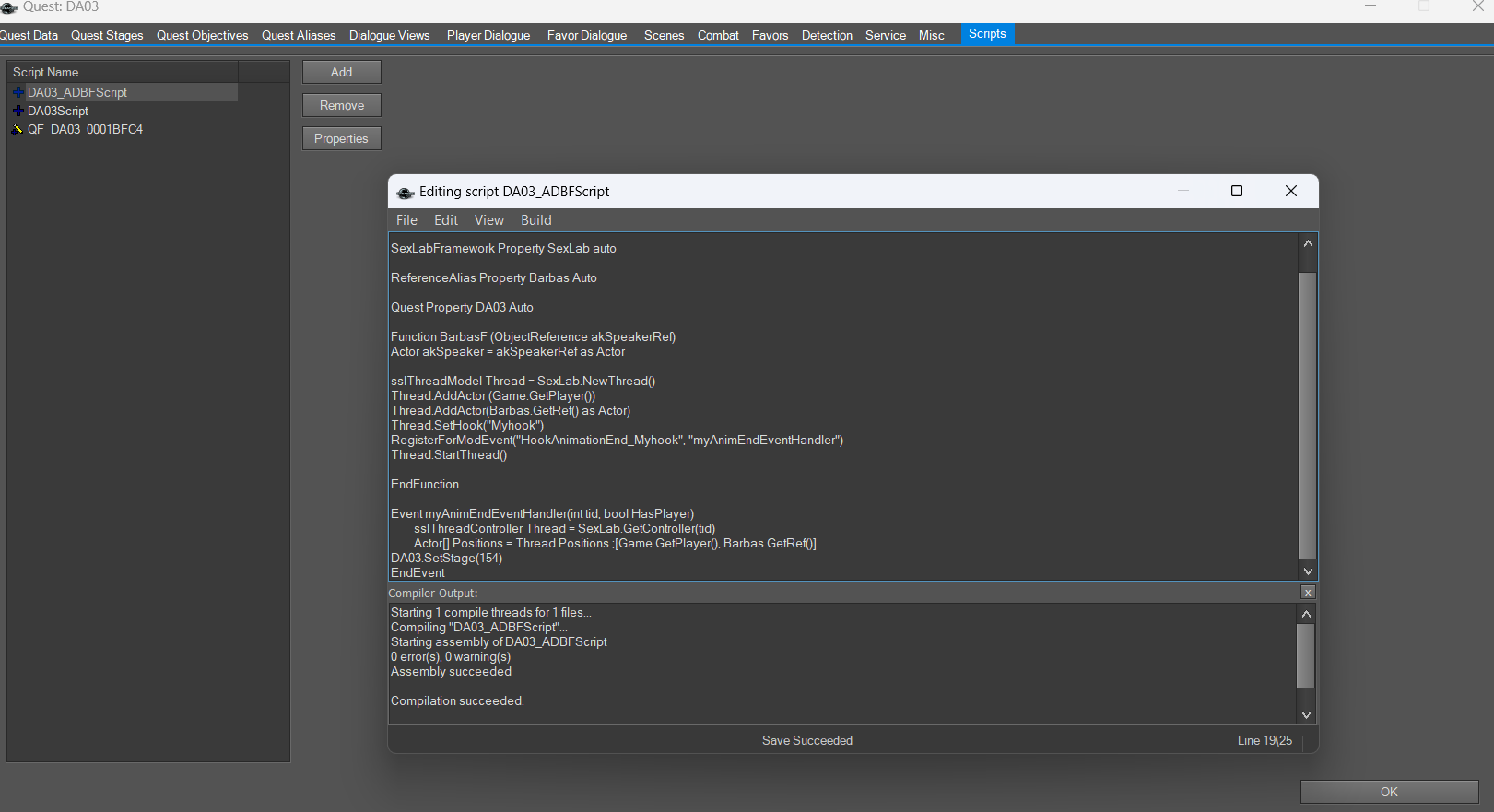Close the Compiler Output panel

click(x=1308, y=593)
